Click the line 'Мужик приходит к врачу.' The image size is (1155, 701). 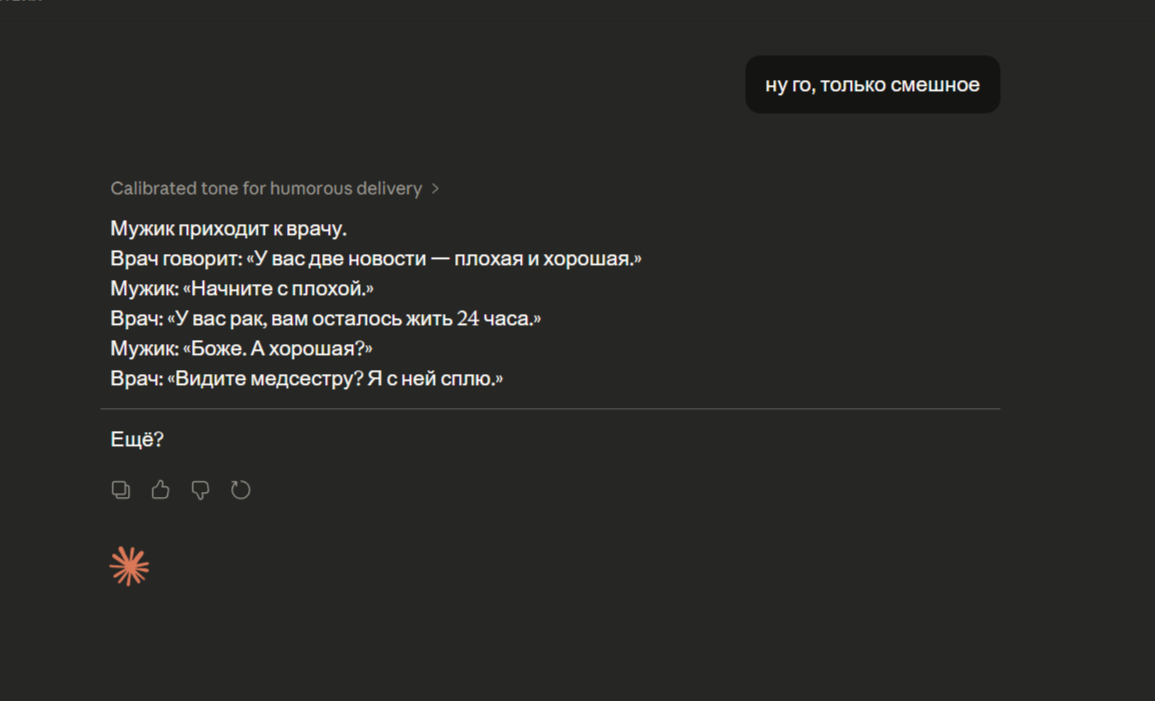coord(228,229)
